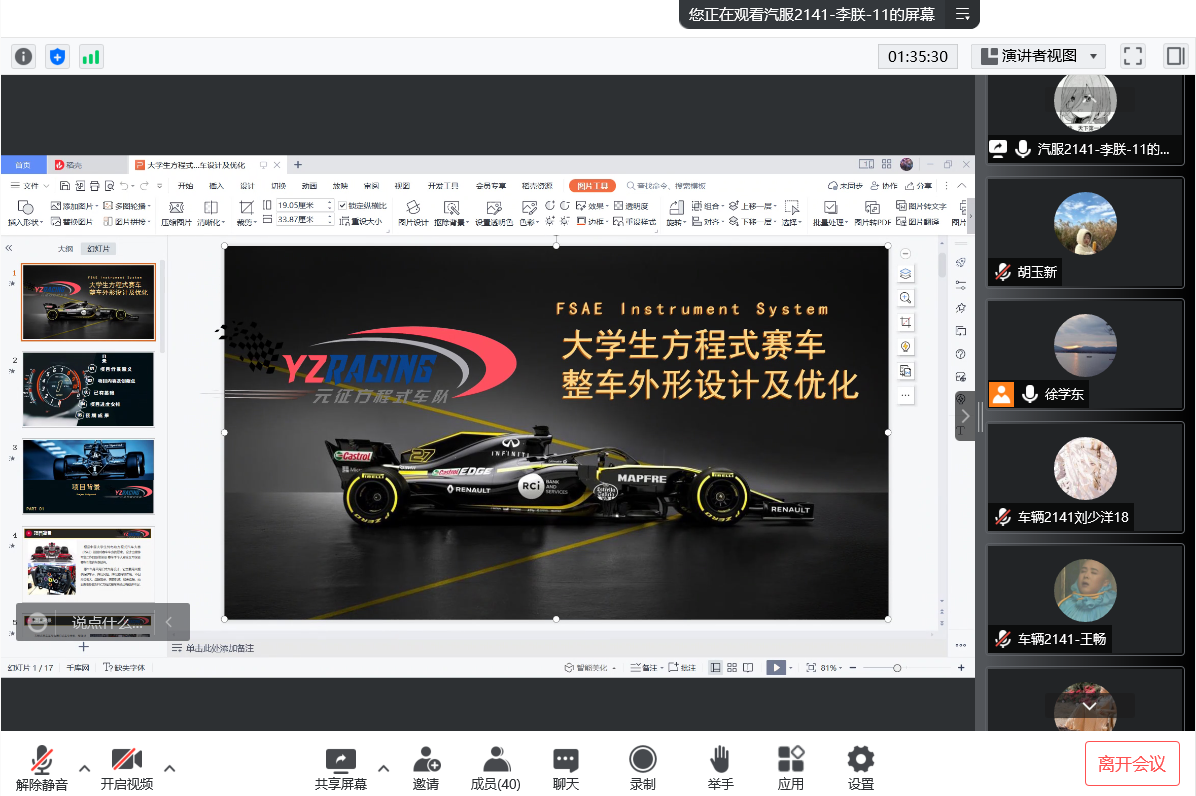Open the 成员(40) members list
Screen dimensions: 1196x796
click(496, 768)
